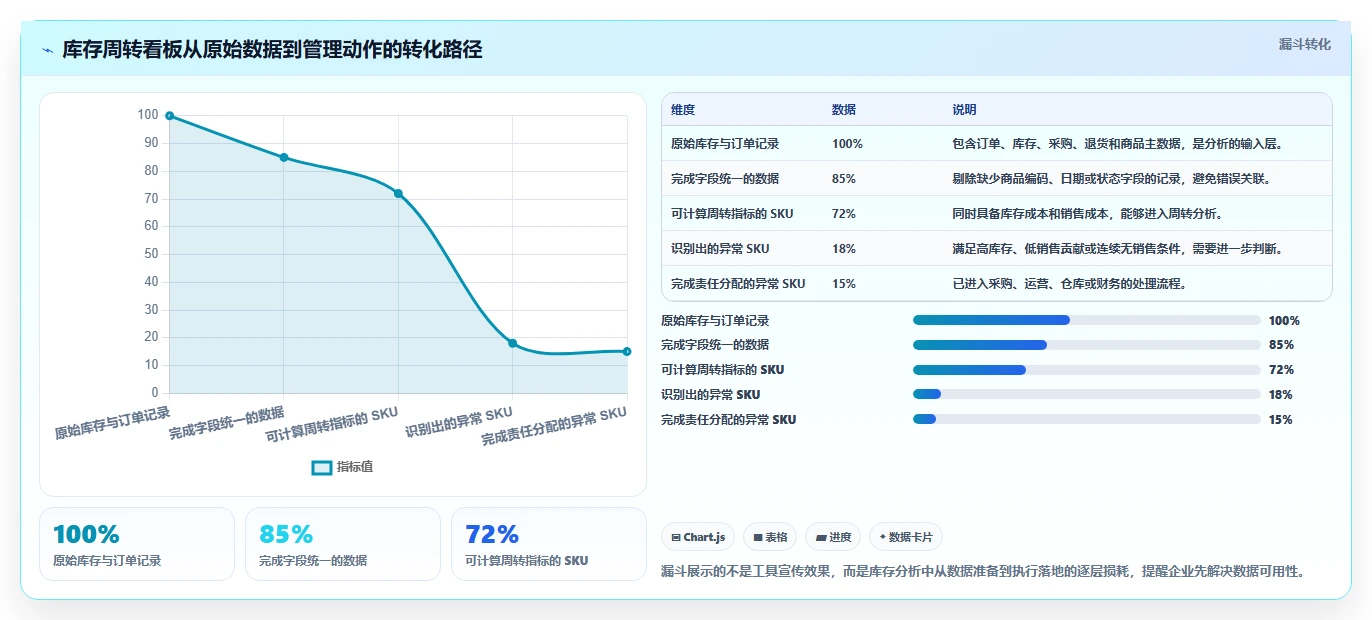Screen dimensions: 1372x620
Task: Click the dashboard title 库存周转看板从原始数据到管理动作的转化路径
Action: (272, 50)
